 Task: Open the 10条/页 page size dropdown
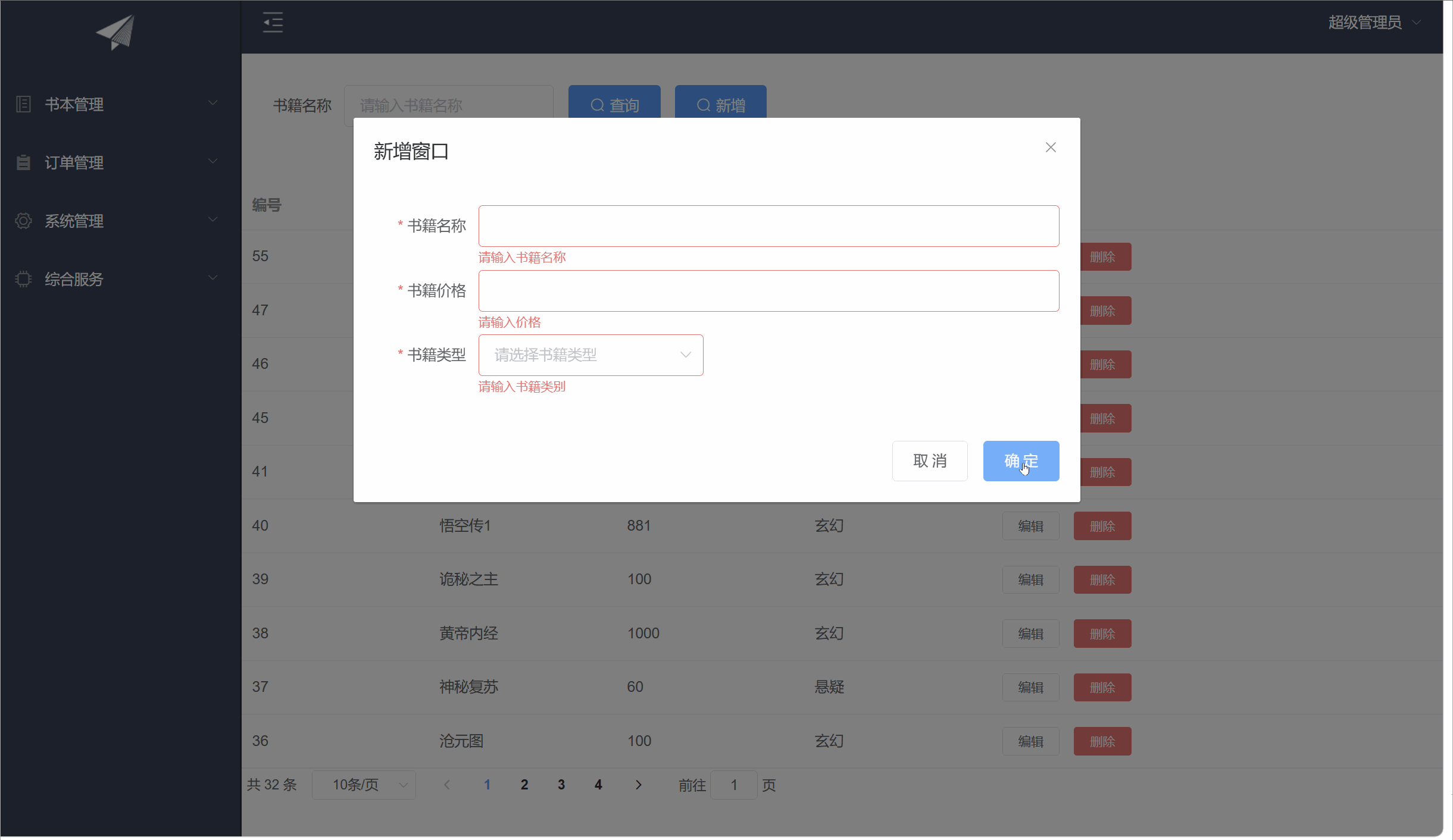364,785
